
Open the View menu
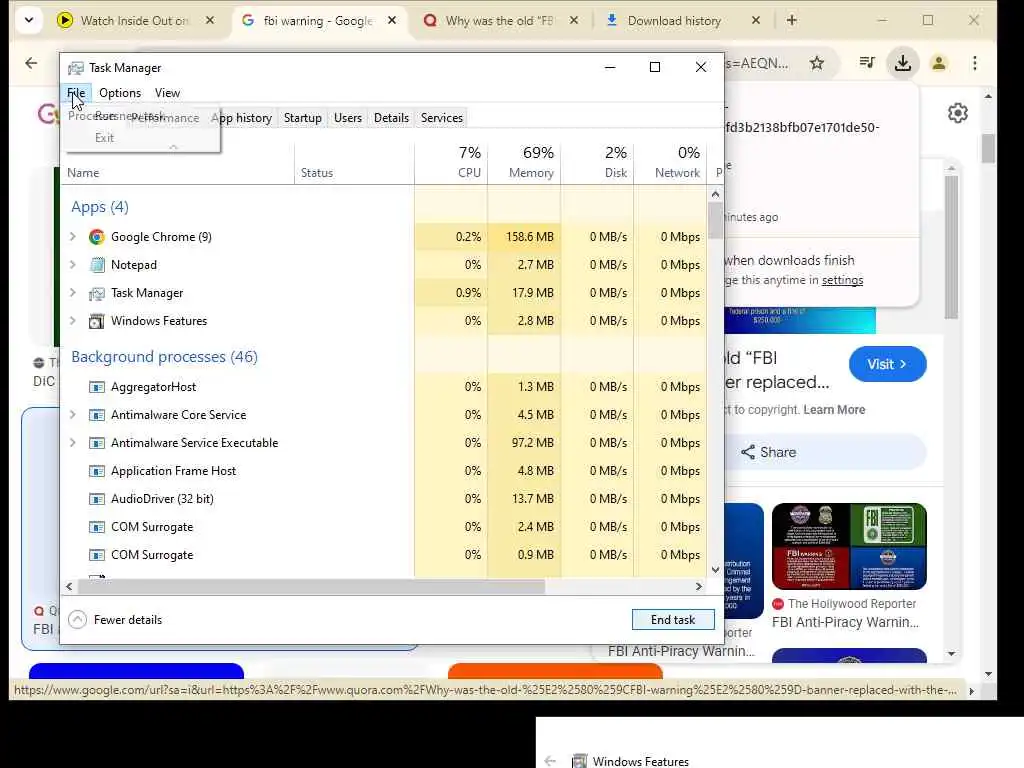point(167,93)
